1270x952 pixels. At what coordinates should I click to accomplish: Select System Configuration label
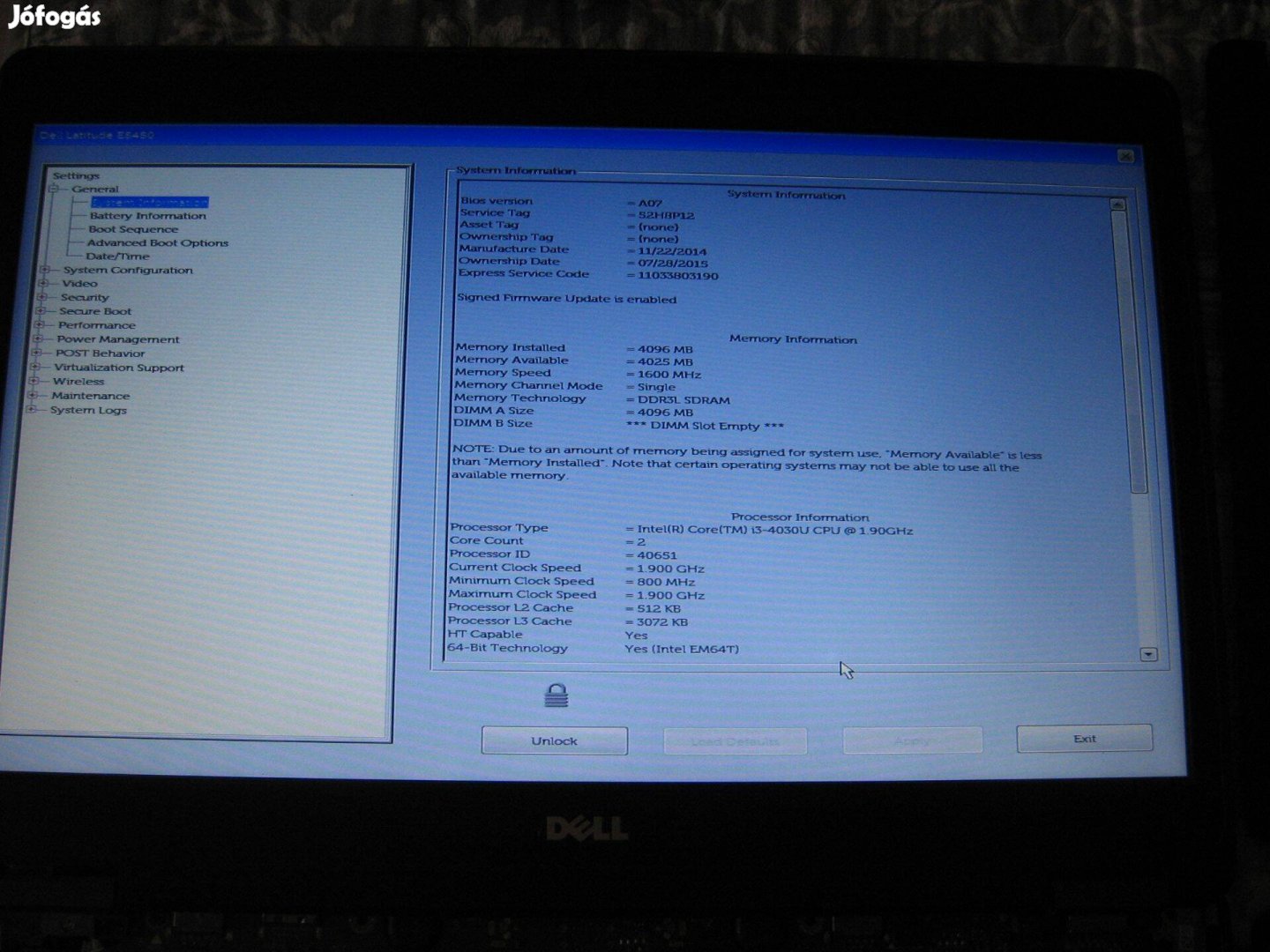pyautogui.click(x=128, y=270)
